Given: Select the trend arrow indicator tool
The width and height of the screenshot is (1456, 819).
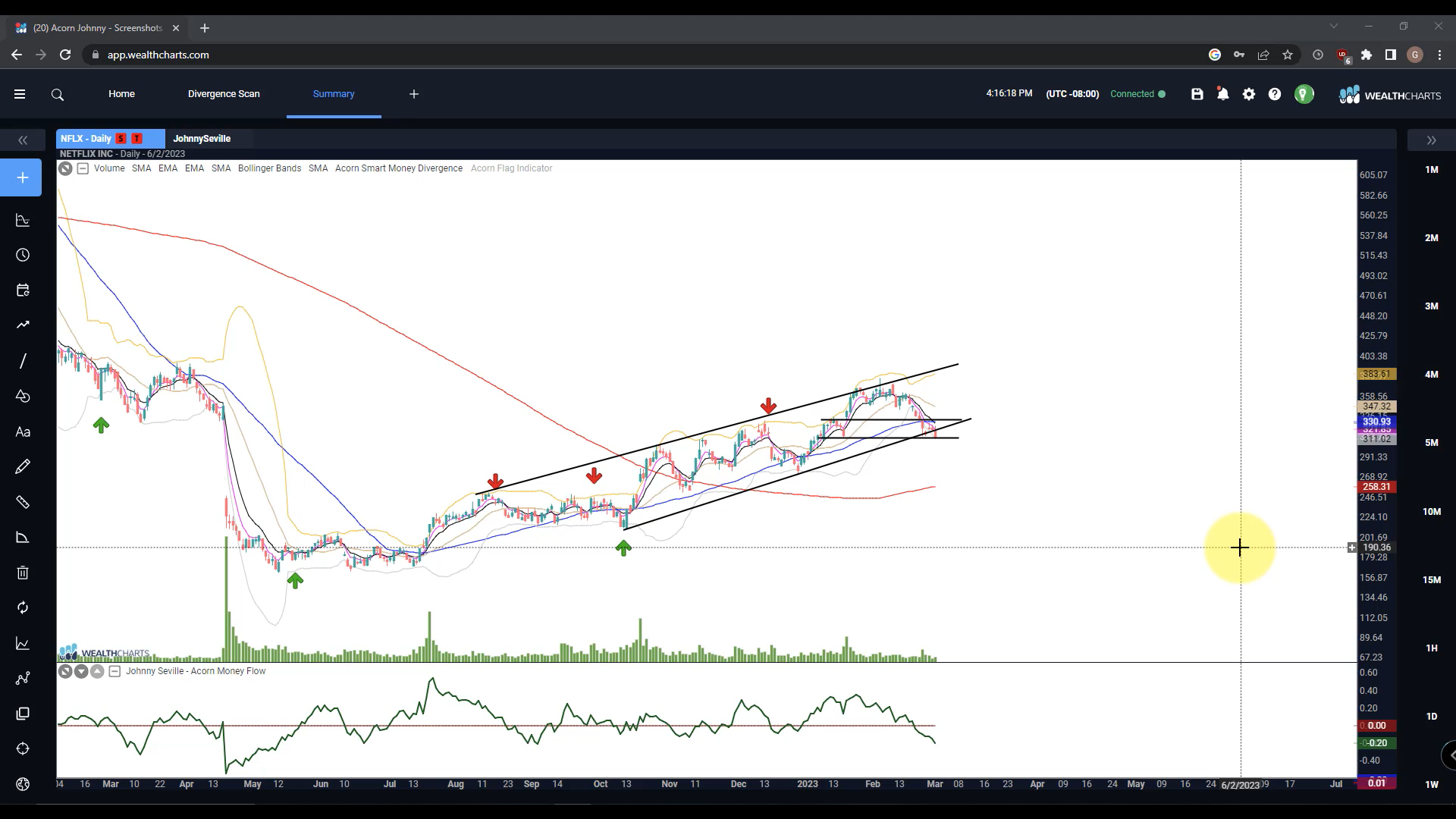Looking at the screenshot, I should tap(23, 325).
